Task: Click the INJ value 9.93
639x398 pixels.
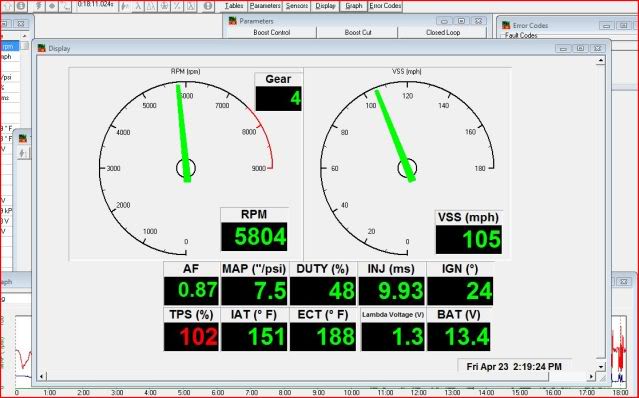Action: pos(392,291)
